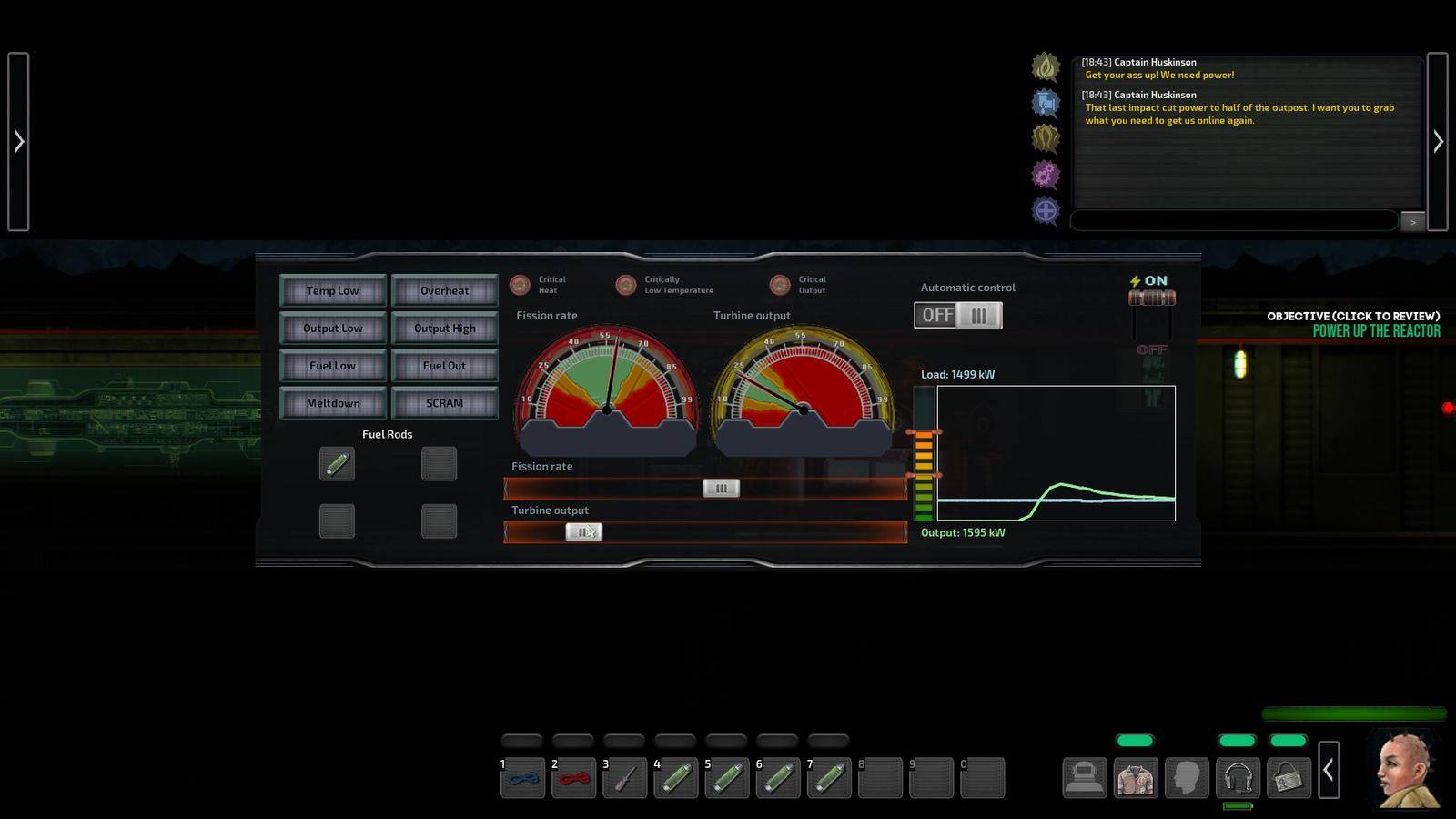
Task: Expand the left side panel arrow
Action: [x=18, y=141]
